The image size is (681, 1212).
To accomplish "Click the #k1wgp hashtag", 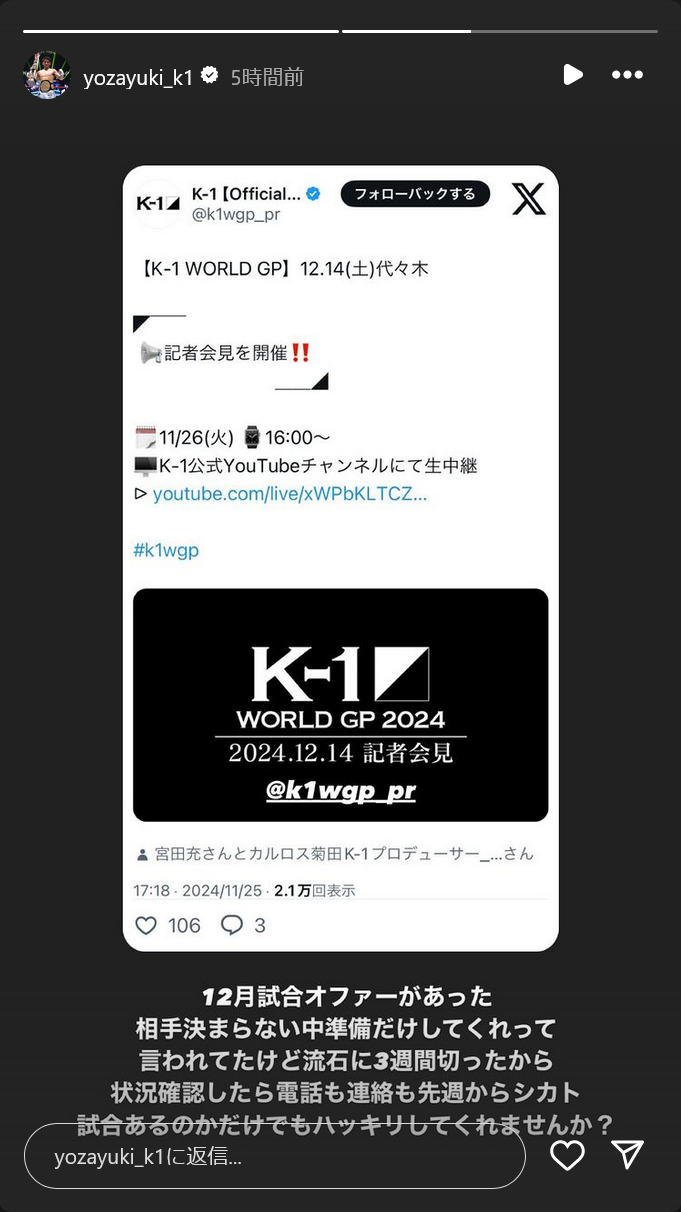I will (166, 550).
